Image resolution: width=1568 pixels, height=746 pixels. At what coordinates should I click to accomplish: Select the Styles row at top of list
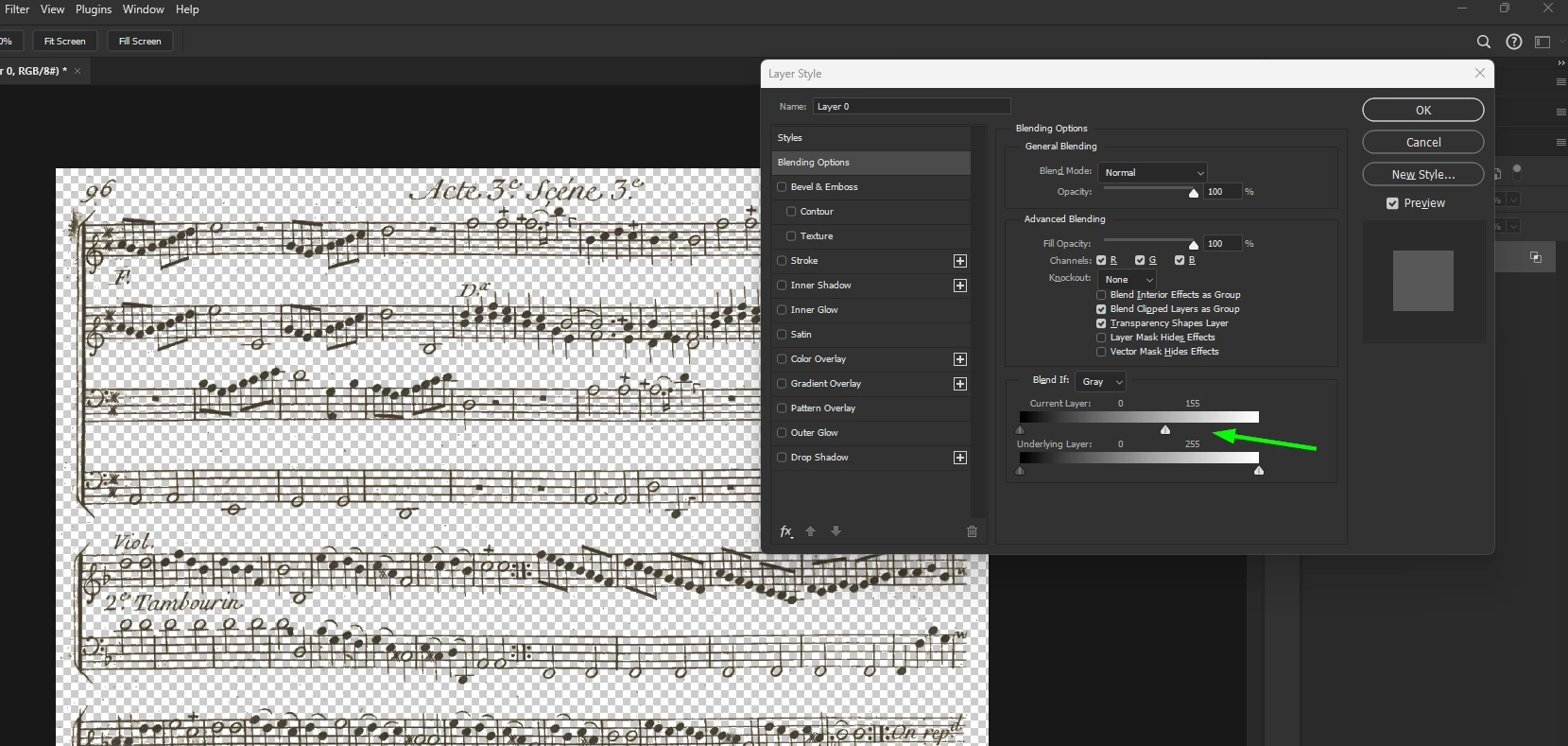[871, 138]
